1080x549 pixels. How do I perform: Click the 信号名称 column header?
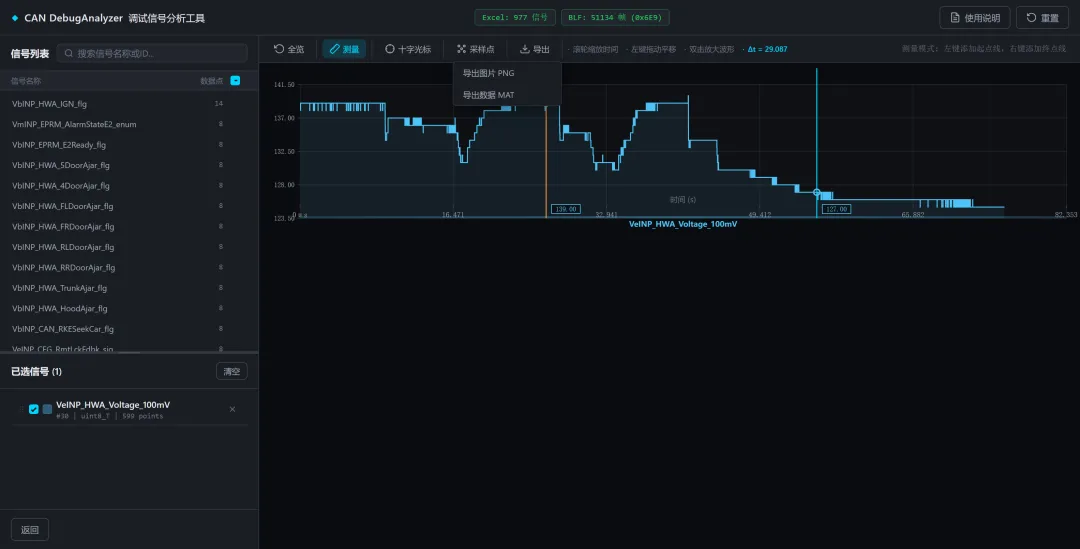25,81
